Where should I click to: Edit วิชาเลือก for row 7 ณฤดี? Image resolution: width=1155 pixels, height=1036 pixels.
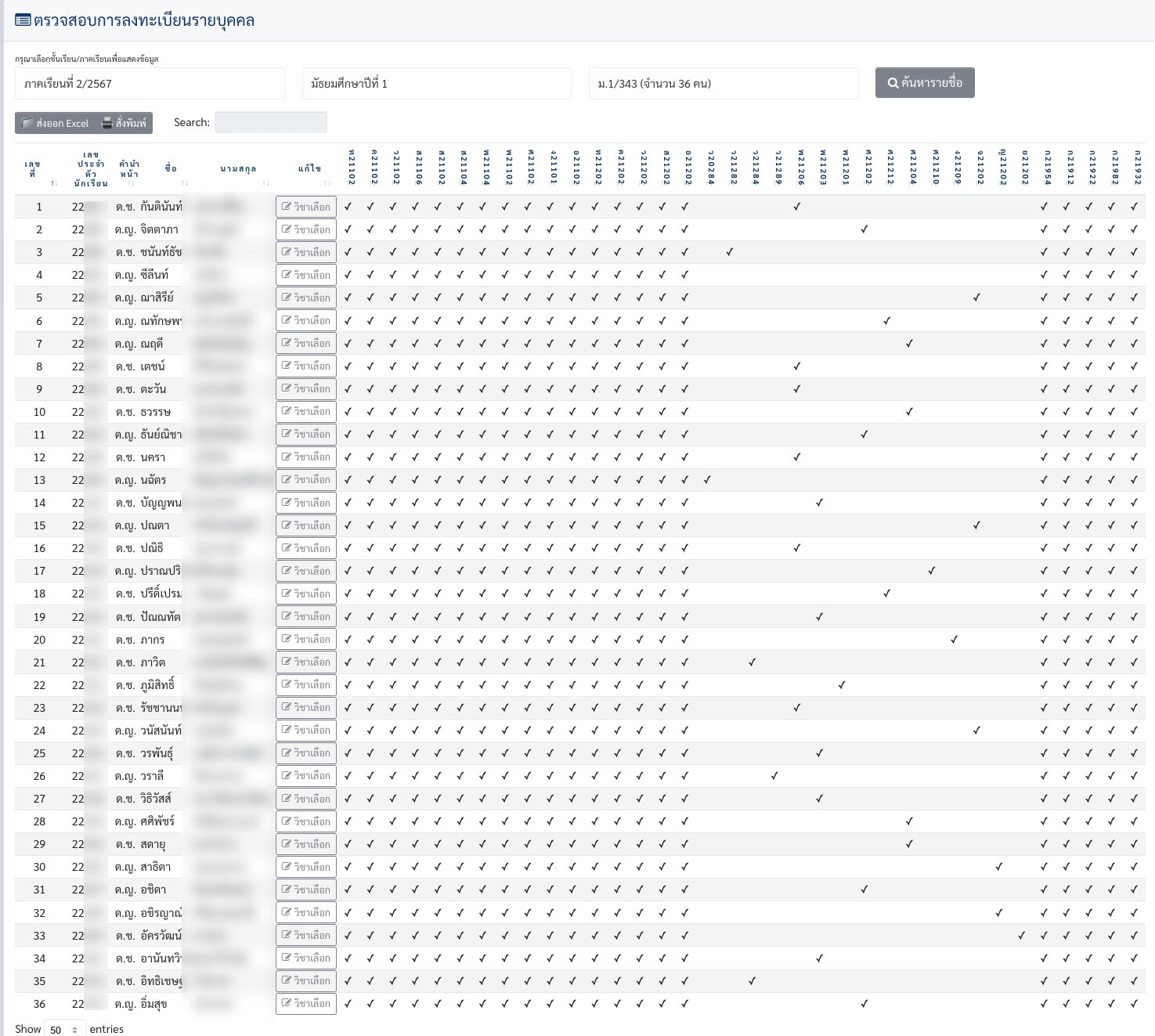tap(306, 343)
